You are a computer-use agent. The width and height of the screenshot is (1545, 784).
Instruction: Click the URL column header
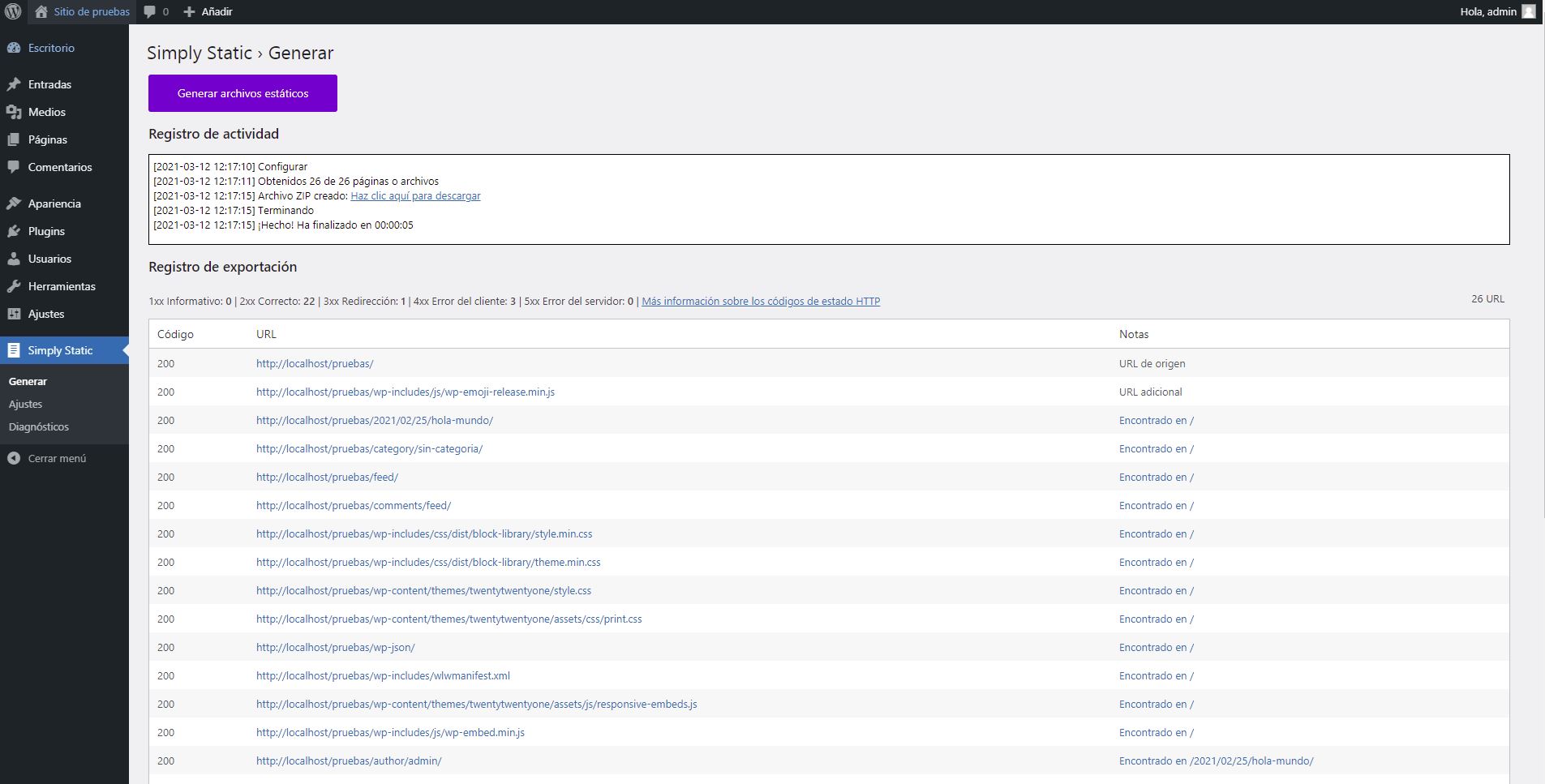click(266, 334)
